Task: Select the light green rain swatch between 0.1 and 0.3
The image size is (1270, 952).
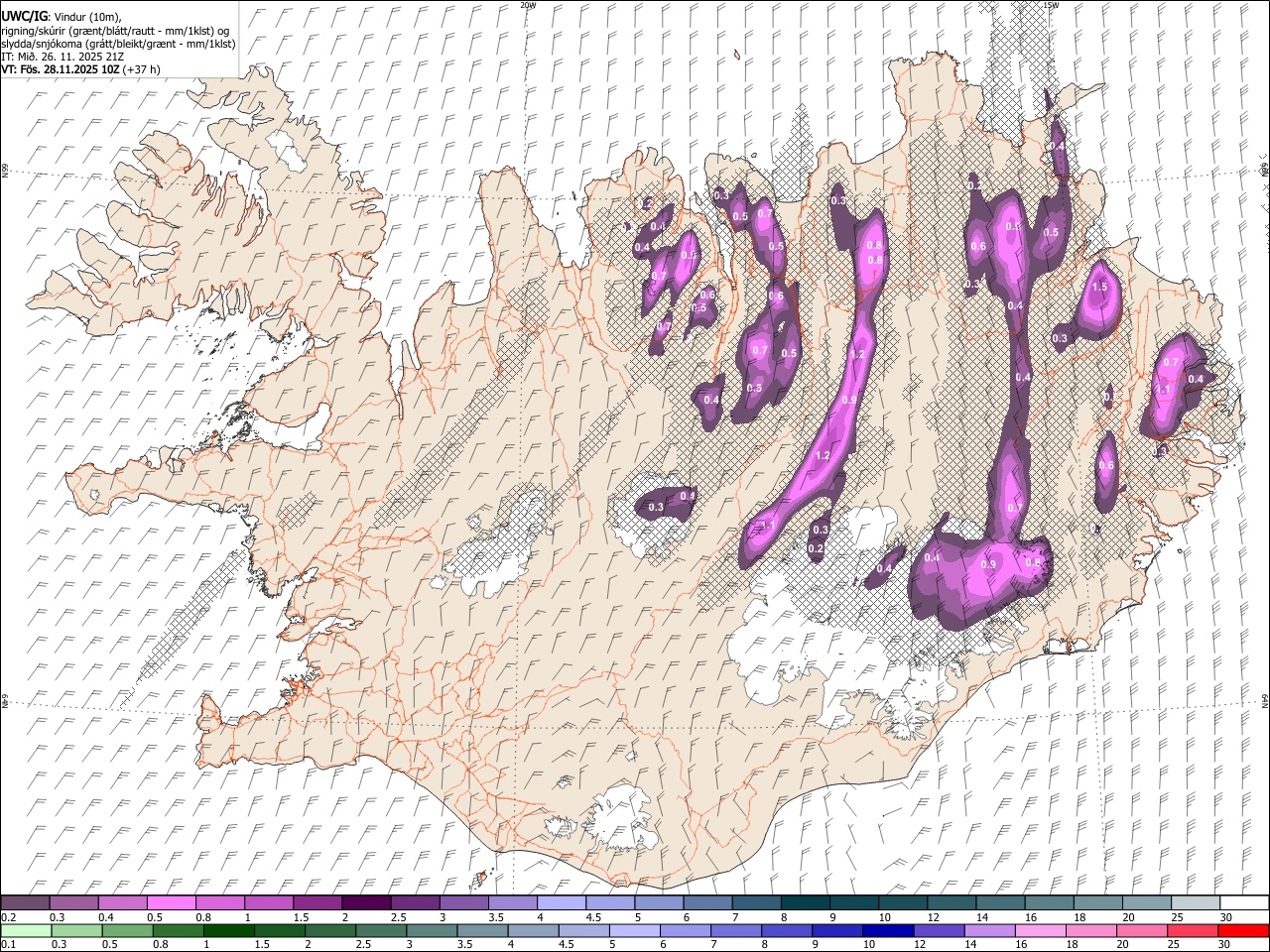Action: 27,931
